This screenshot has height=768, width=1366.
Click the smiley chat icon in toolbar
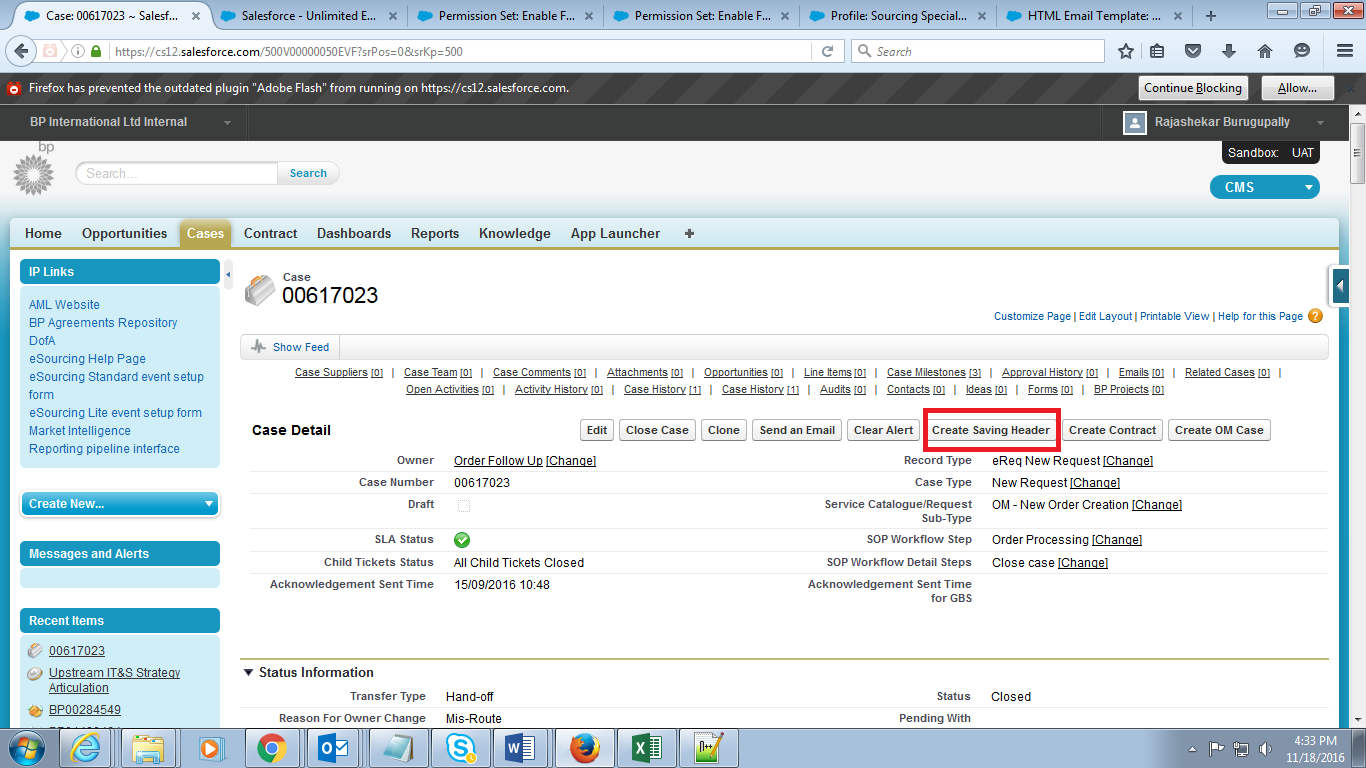click(1301, 51)
